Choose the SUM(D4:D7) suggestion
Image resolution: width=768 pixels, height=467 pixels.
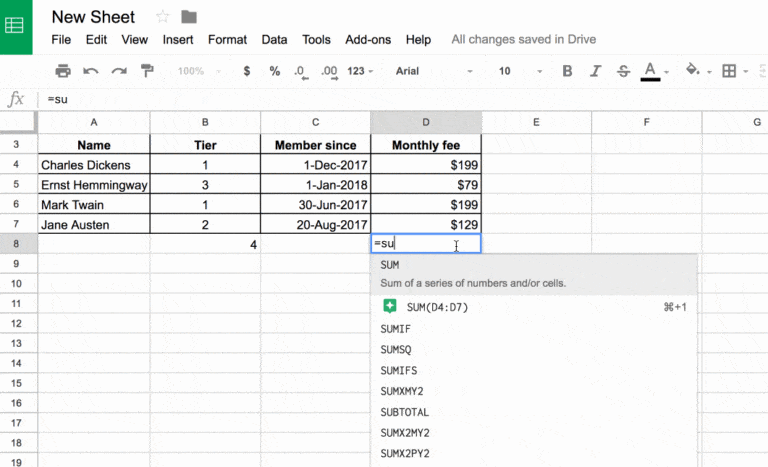[x=424, y=307]
